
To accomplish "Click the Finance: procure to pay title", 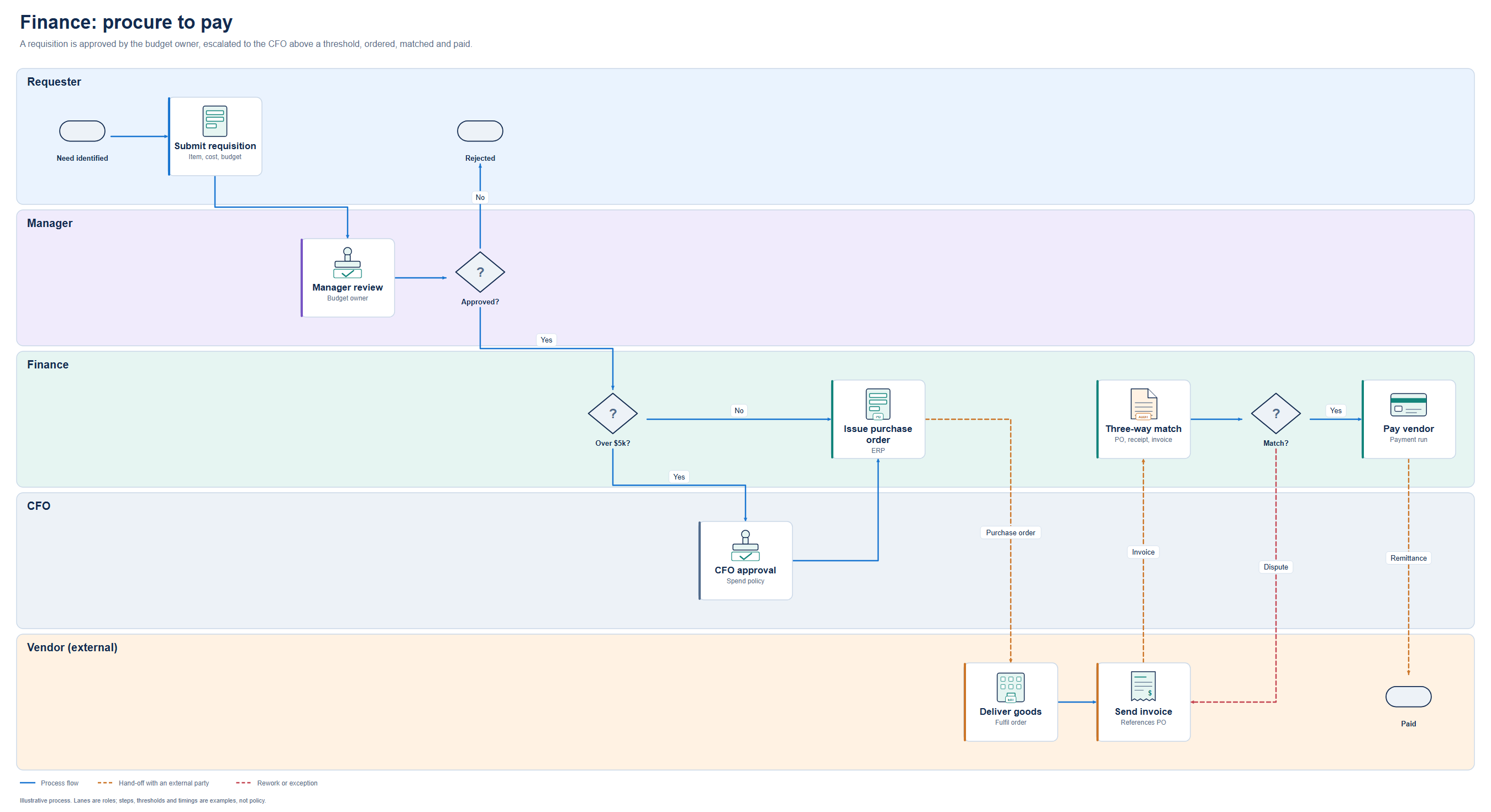I will tap(126, 22).
